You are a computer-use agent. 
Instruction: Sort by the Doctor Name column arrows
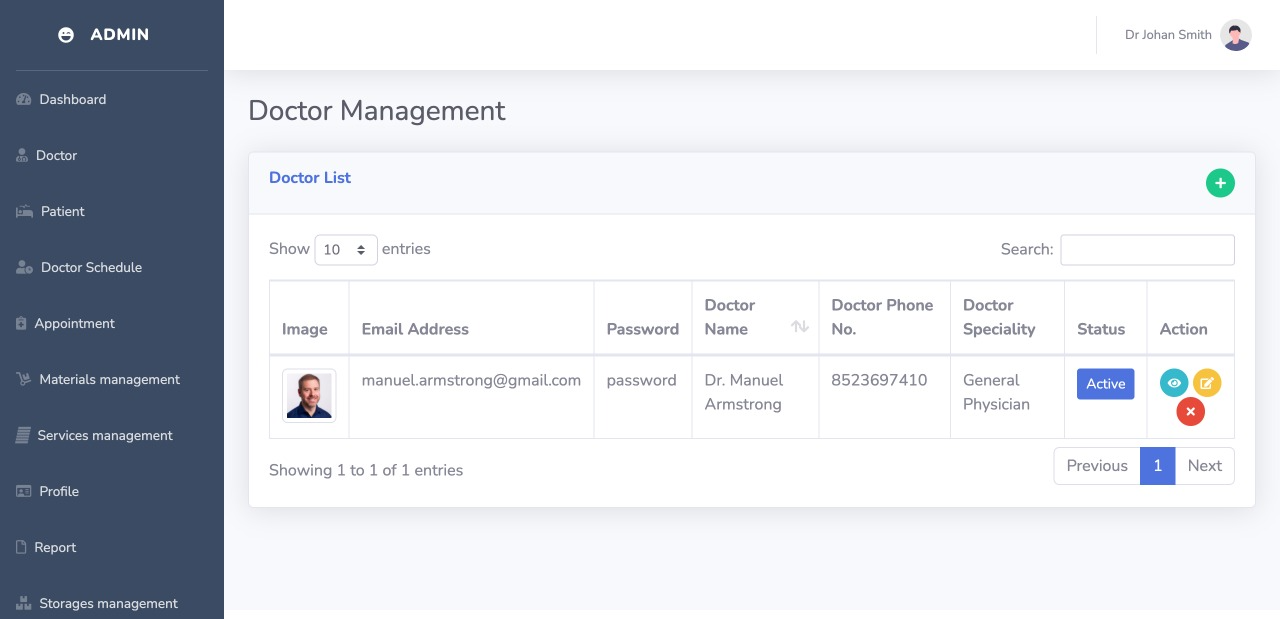pos(800,326)
